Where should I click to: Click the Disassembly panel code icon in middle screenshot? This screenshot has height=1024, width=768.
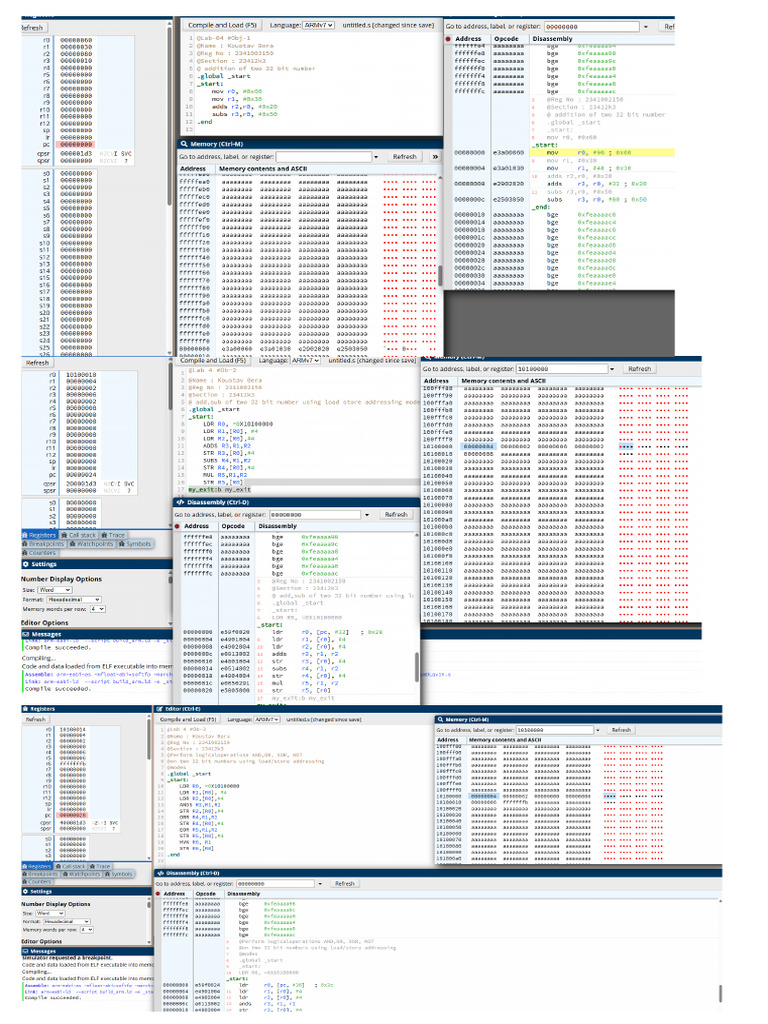180,502
